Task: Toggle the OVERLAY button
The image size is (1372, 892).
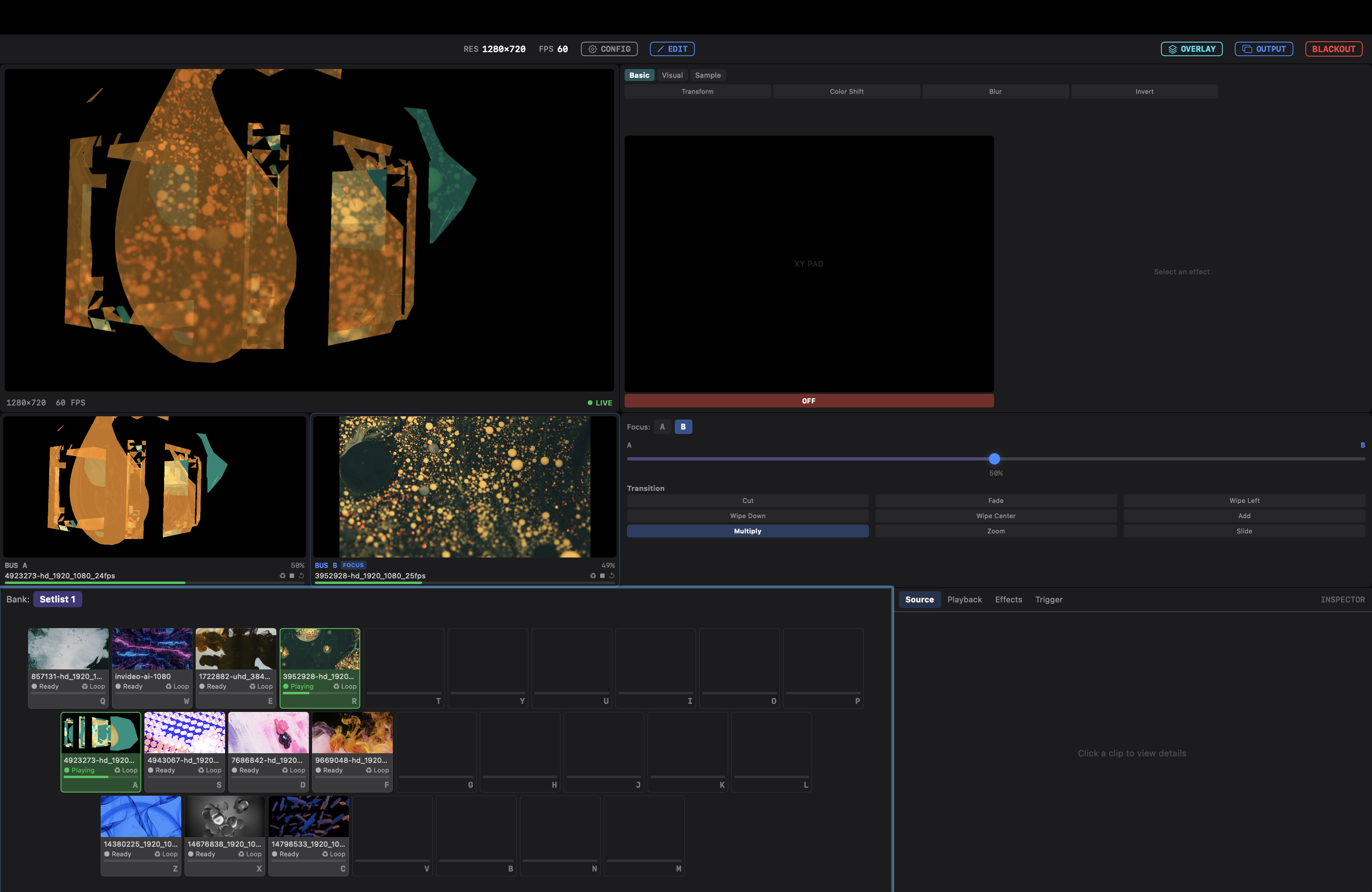Action: [1191, 49]
